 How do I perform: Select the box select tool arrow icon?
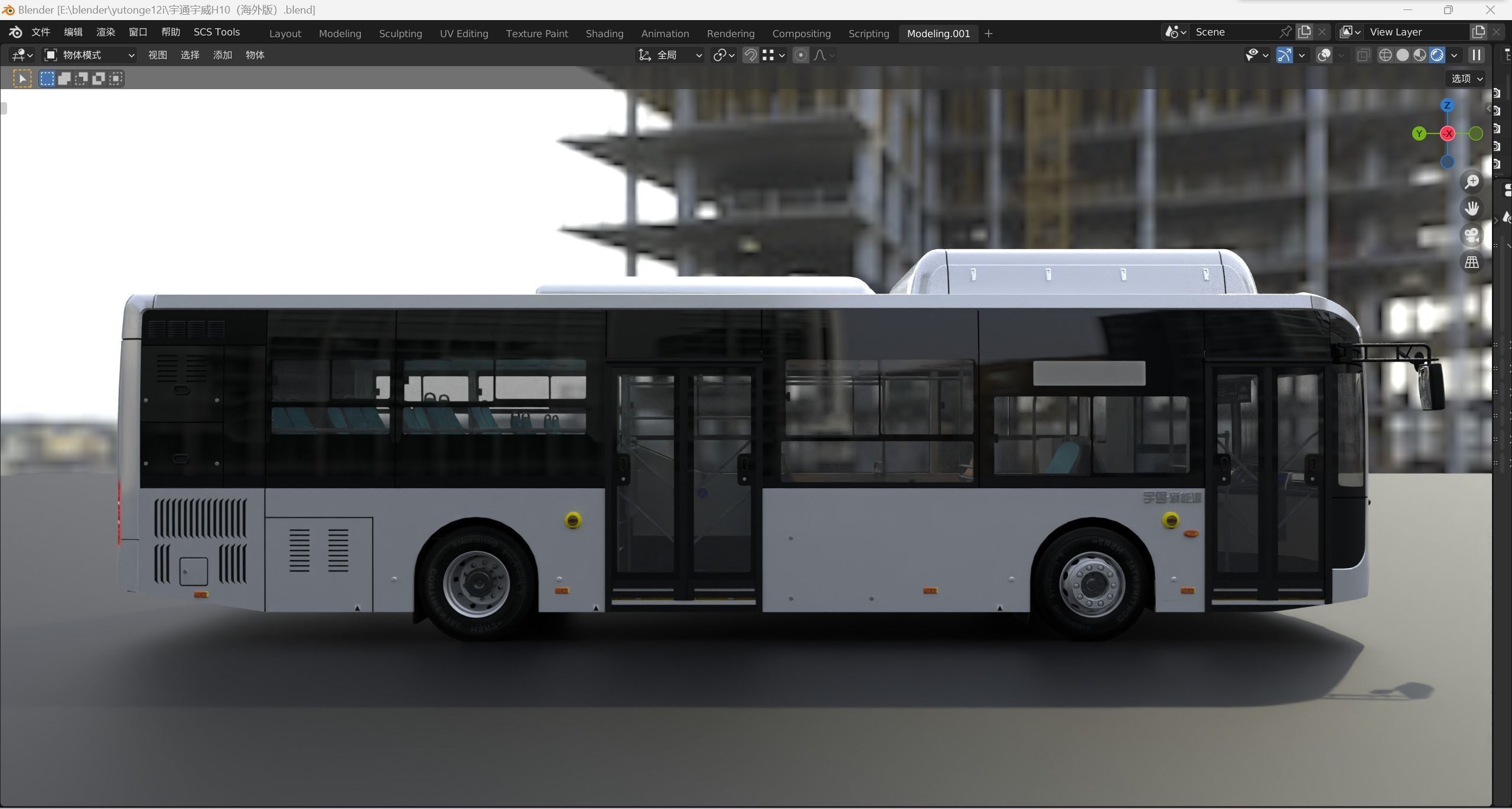coord(22,79)
